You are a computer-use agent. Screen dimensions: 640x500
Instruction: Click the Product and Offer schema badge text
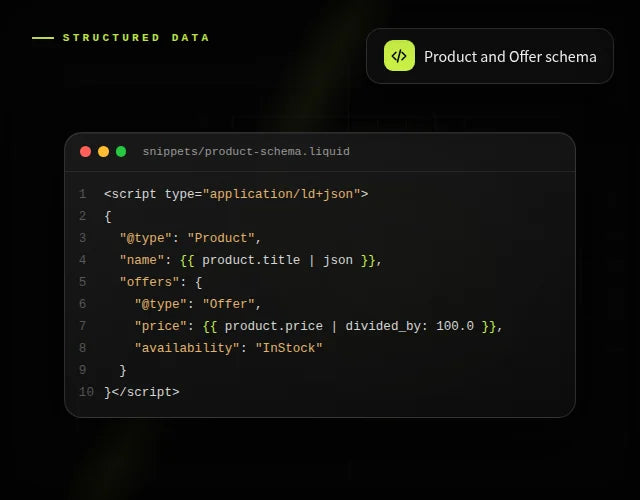click(510, 57)
